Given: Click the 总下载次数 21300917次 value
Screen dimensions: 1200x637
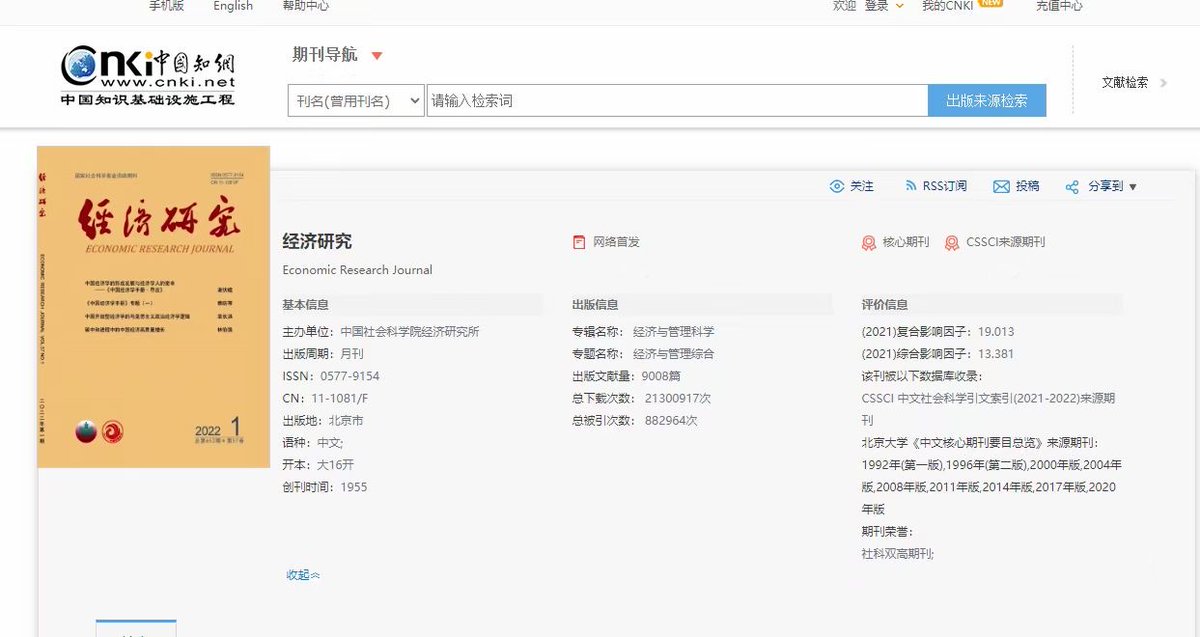Looking at the screenshot, I should click(678, 398).
